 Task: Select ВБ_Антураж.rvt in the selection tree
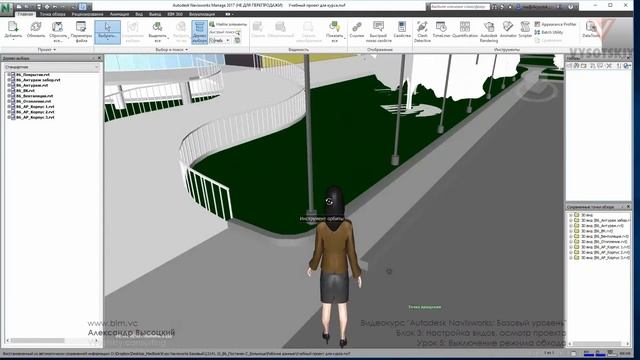[x=32, y=85]
